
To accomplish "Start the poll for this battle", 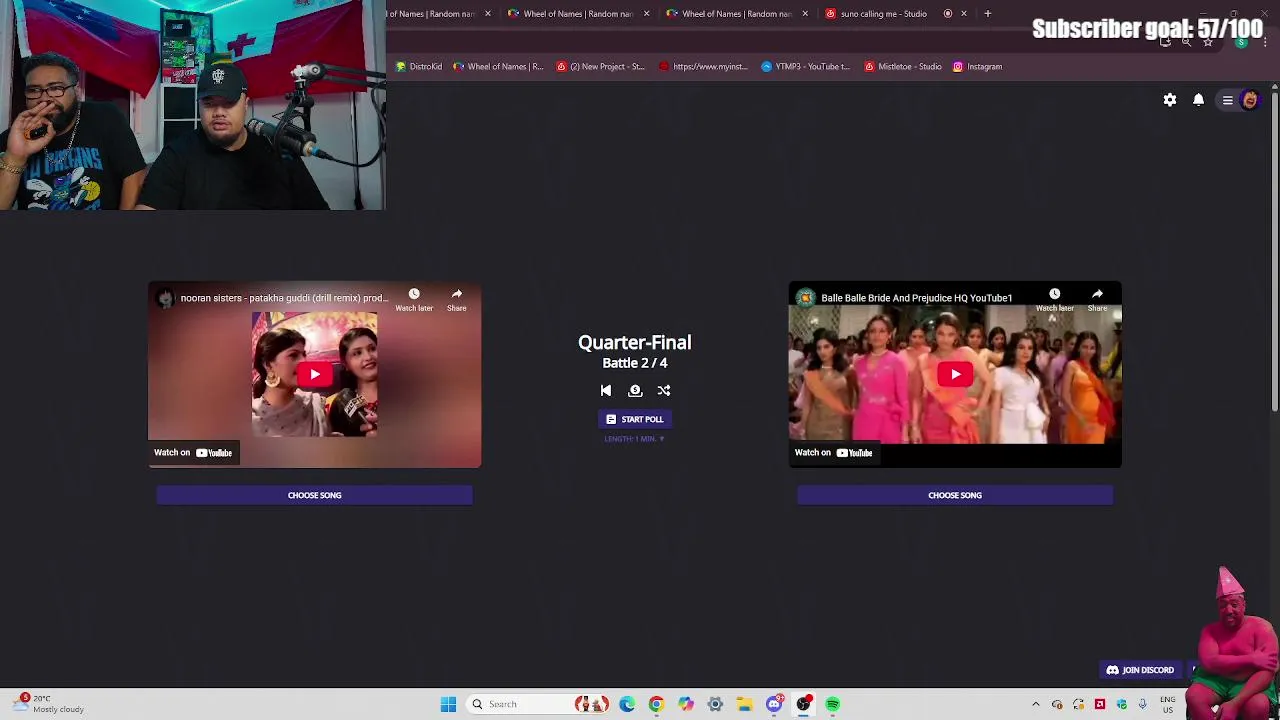I will pos(635,419).
